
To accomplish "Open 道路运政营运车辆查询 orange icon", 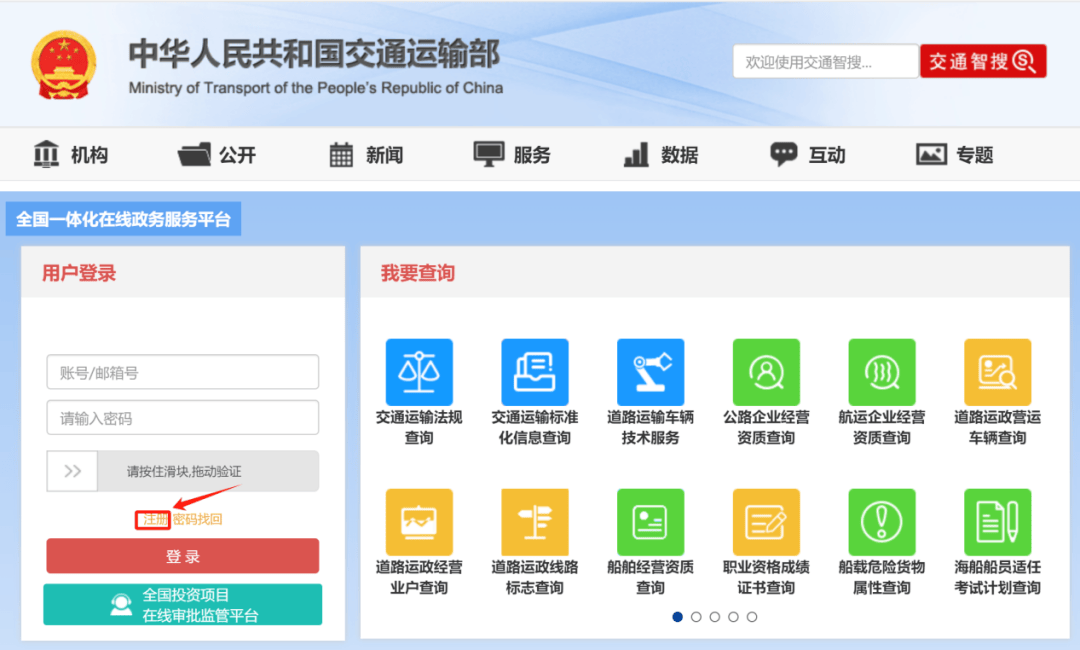I will [997, 372].
